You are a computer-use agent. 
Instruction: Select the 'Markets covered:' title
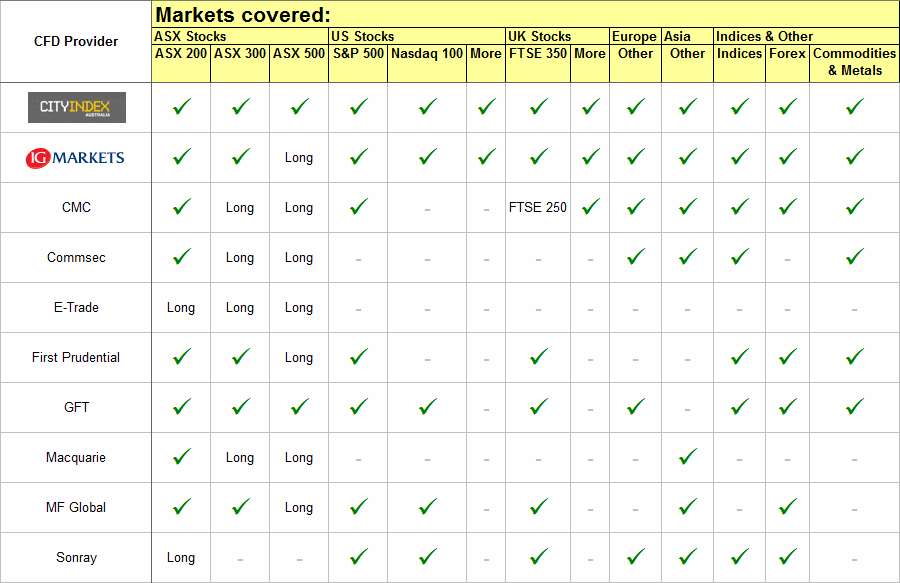click(243, 15)
